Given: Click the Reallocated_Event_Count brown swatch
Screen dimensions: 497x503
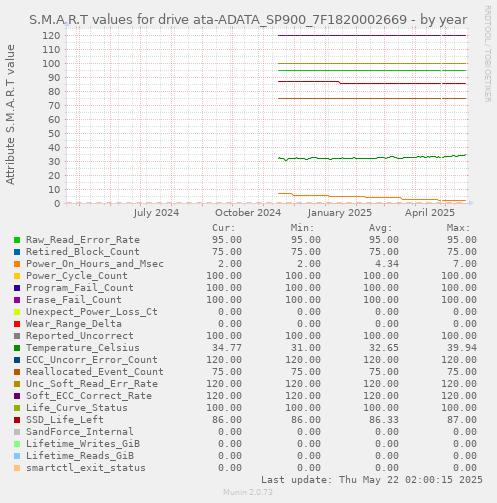Looking at the screenshot, I should [17, 372].
